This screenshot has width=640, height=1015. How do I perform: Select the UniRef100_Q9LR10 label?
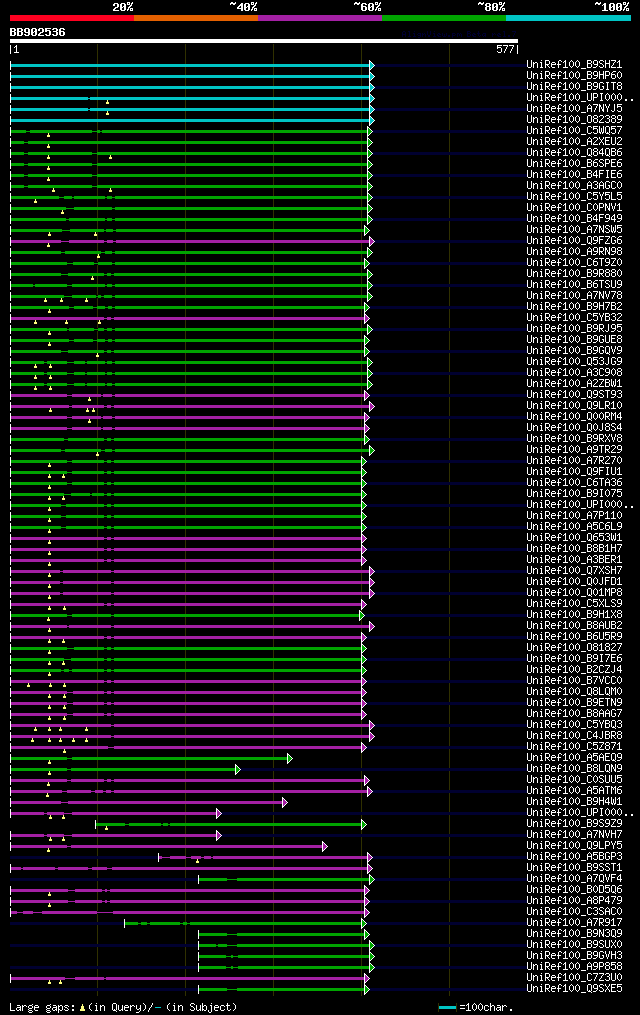pyautogui.click(x=574, y=406)
